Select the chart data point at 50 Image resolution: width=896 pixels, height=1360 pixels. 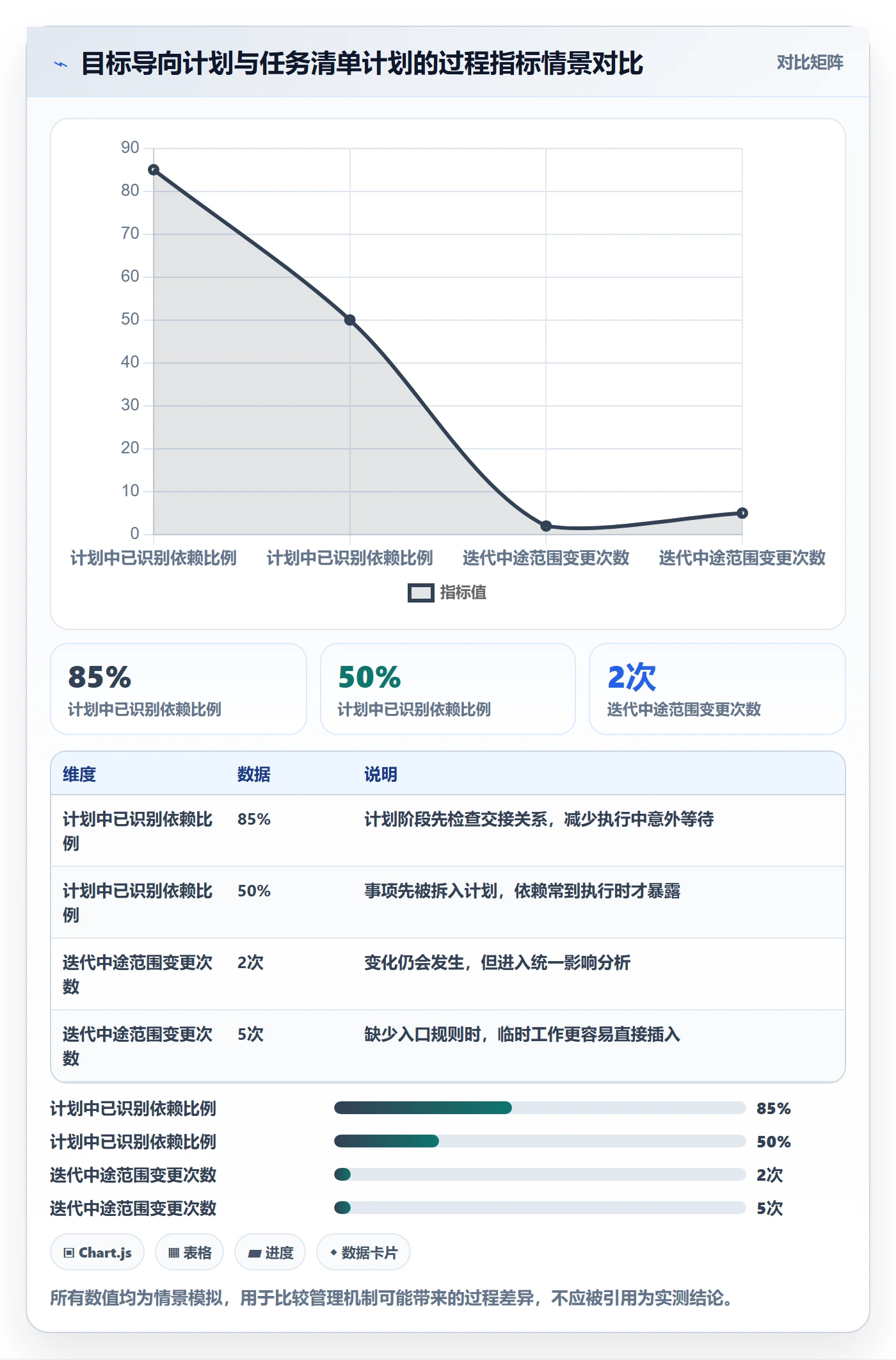click(x=350, y=320)
